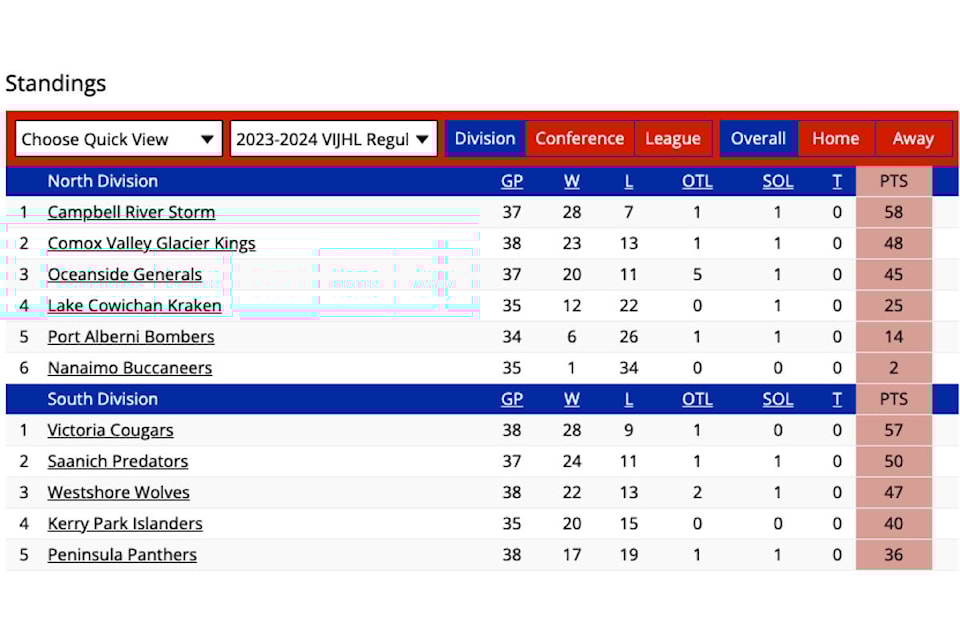Expand the 2023-2024 VIJHL season selector
This screenshot has height=639, width=960.
(x=334, y=139)
